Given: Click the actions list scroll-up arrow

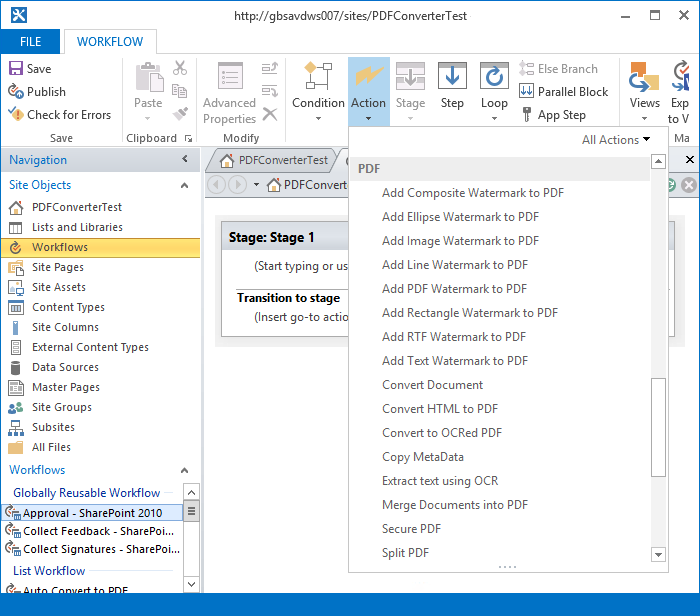Looking at the screenshot, I should coord(658,161).
